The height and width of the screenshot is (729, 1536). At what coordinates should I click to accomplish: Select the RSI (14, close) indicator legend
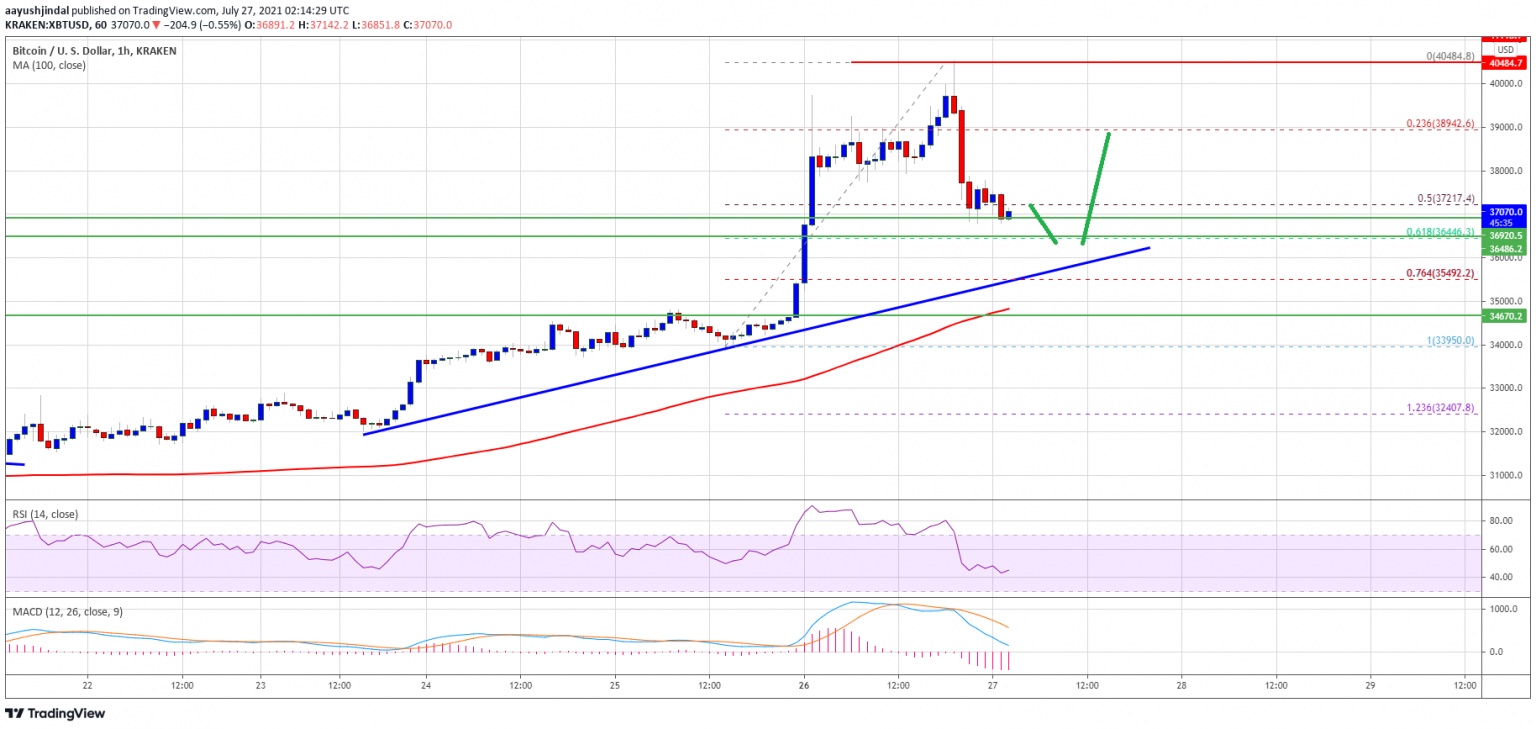(x=45, y=514)
